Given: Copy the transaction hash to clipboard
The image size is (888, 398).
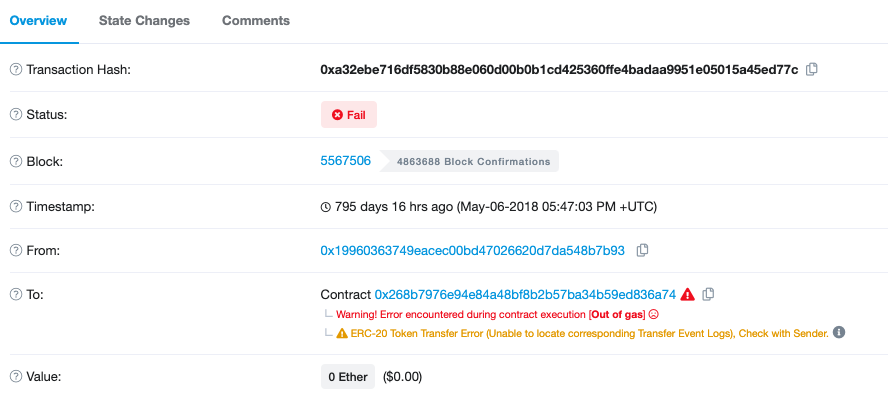Looking at the screenshot, I should coord(812,70).
